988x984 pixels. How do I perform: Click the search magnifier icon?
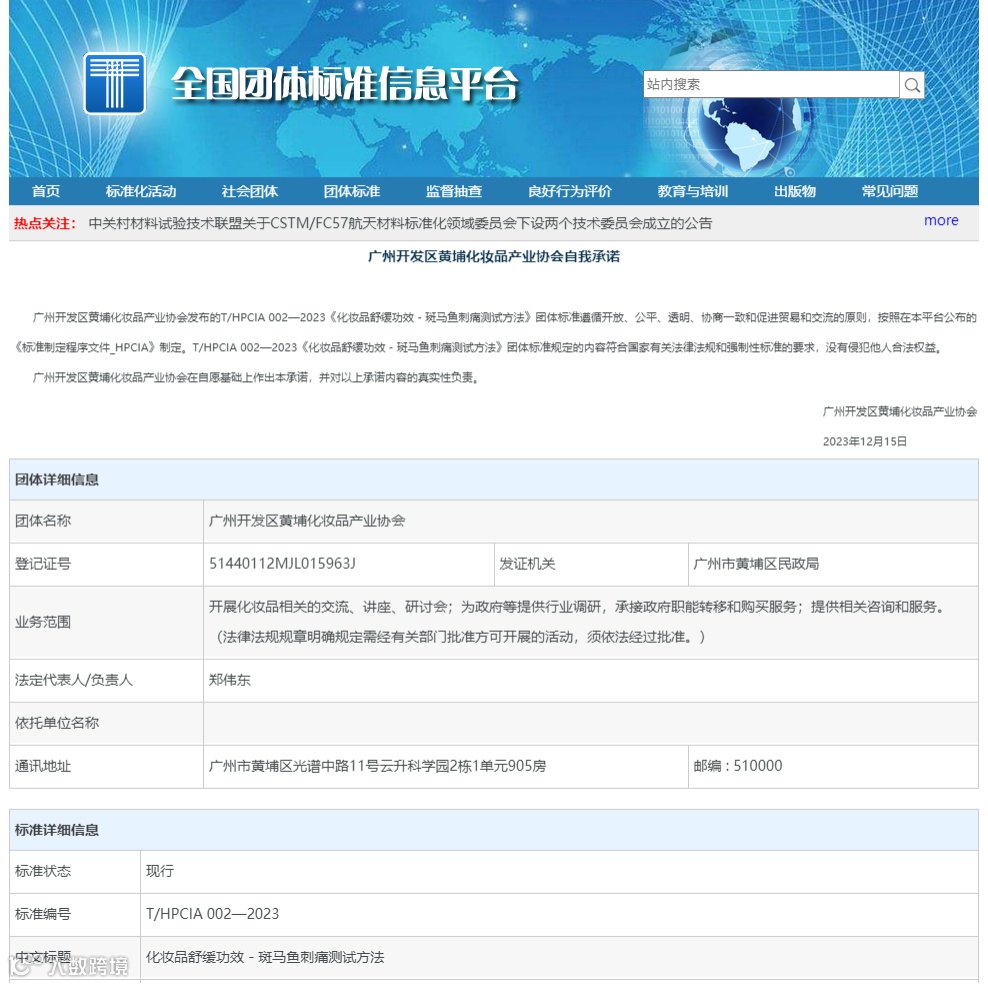(912, 84)
